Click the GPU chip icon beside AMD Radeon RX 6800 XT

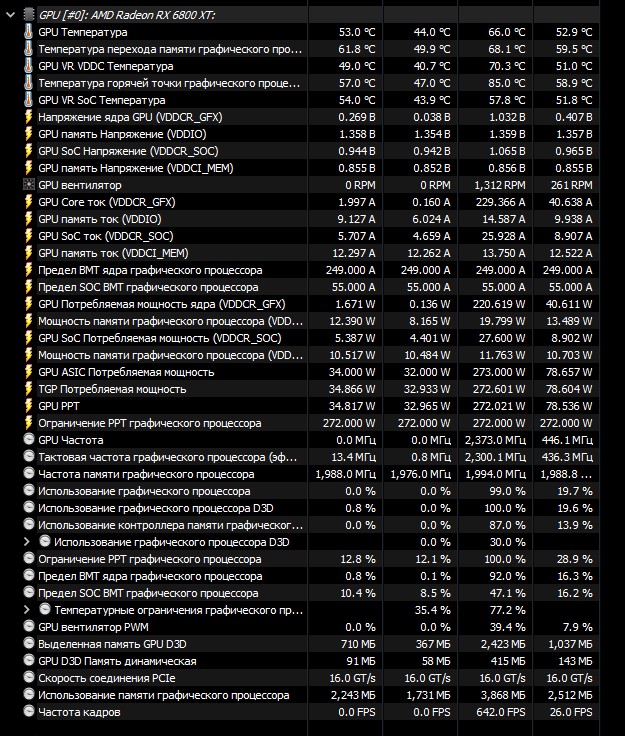coord(29,15)
